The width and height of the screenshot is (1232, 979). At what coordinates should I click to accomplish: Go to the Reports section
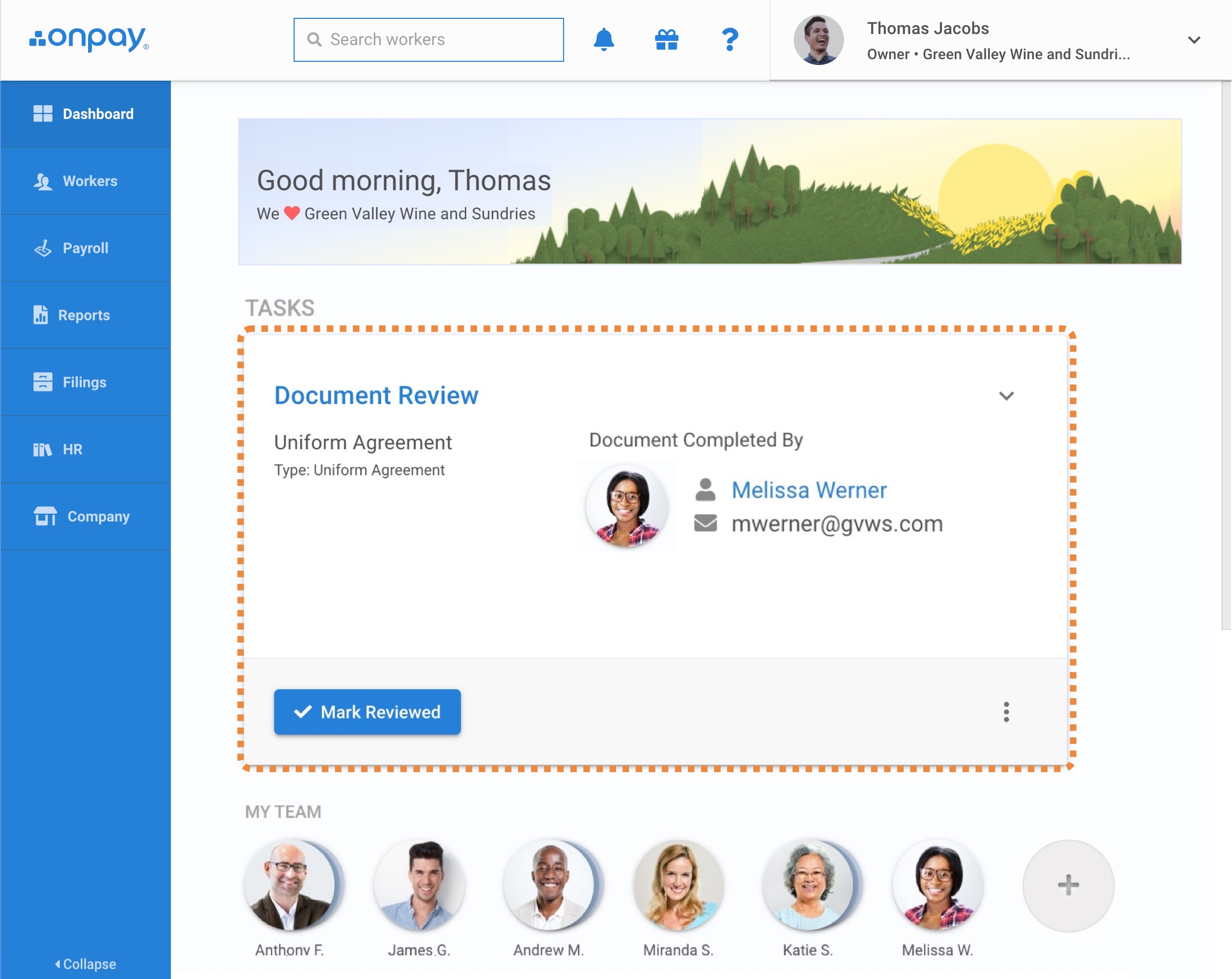(x=84, y=316)
